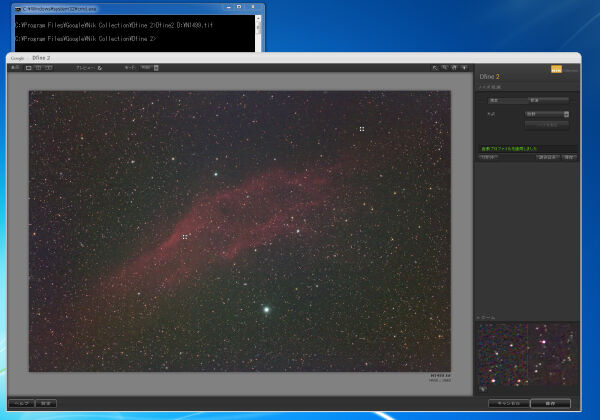Click the orange Nik logo icon

tap(556, 69)
